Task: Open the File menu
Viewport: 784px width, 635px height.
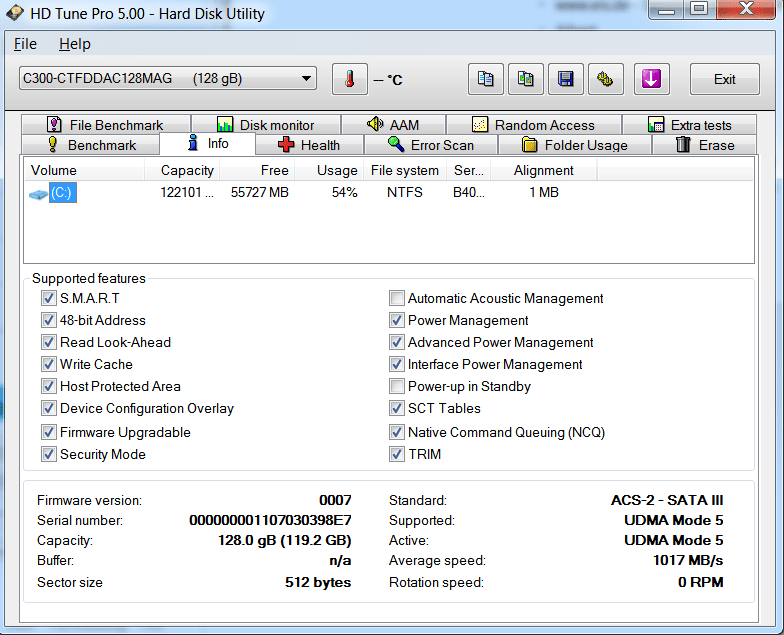Action: [x=25, y=44]
